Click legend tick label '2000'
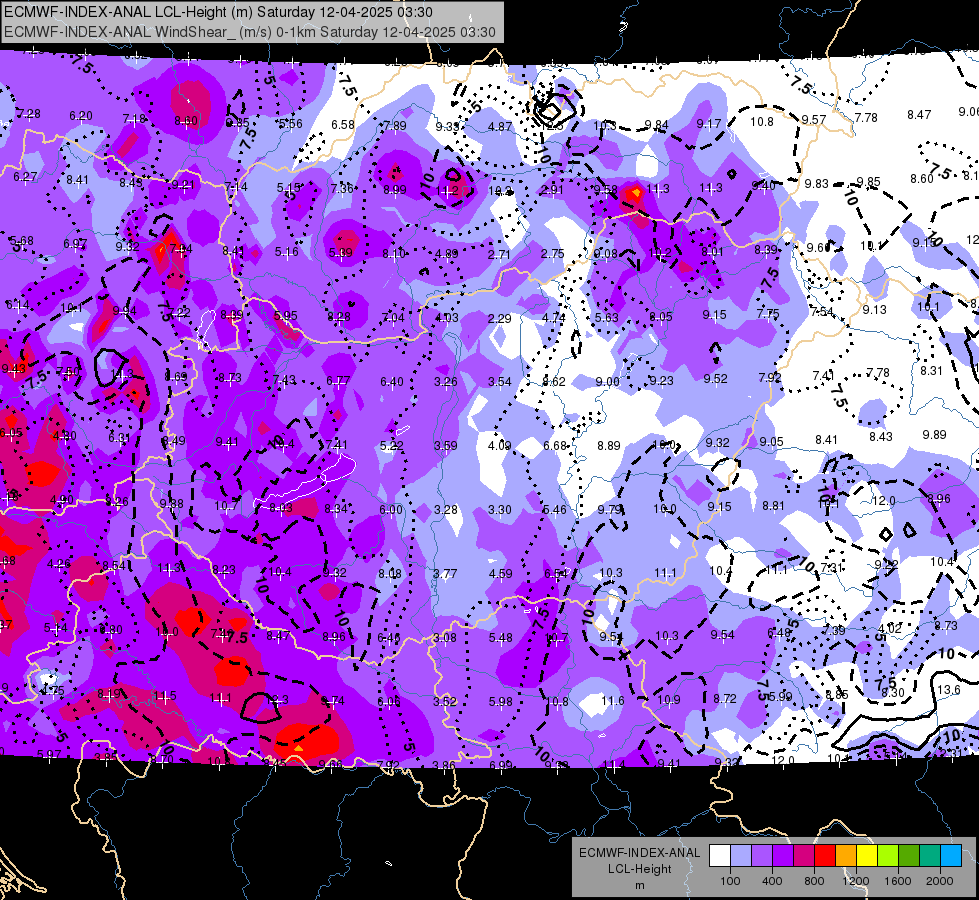979x900 pixels. pos(940,881)
